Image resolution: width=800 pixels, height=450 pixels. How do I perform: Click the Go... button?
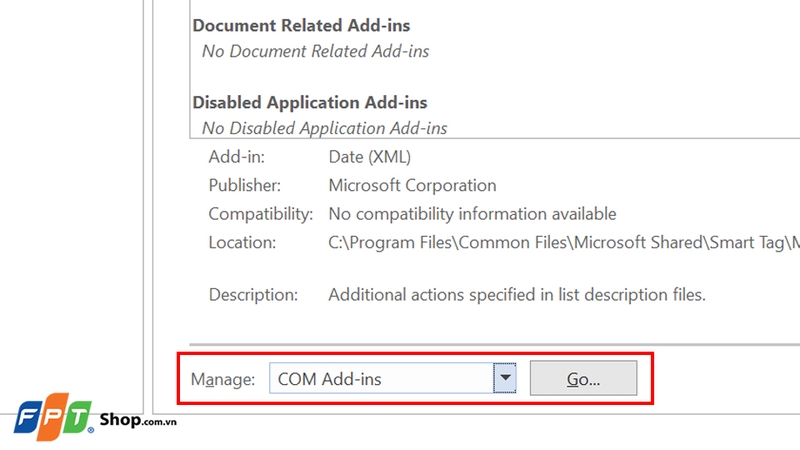tap(583, 379)
